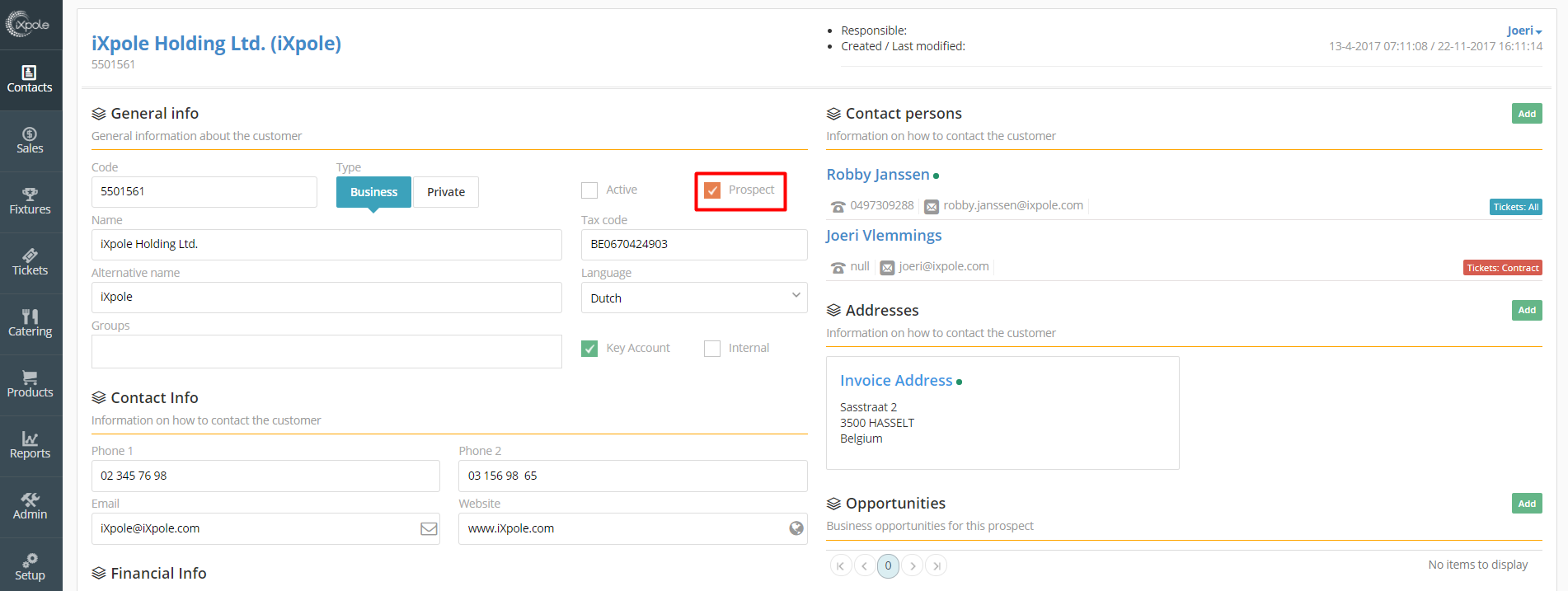Uncheck the Prospect checkbox
The height and width of the screenshot is (591, 1568).
[x=712, y=190]
